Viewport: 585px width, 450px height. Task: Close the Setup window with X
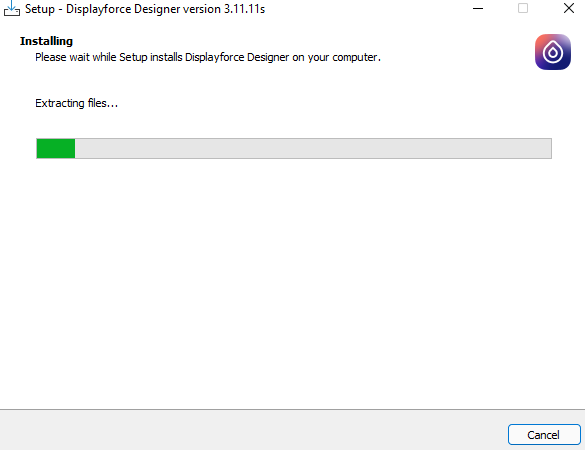[x=569, y=8]
